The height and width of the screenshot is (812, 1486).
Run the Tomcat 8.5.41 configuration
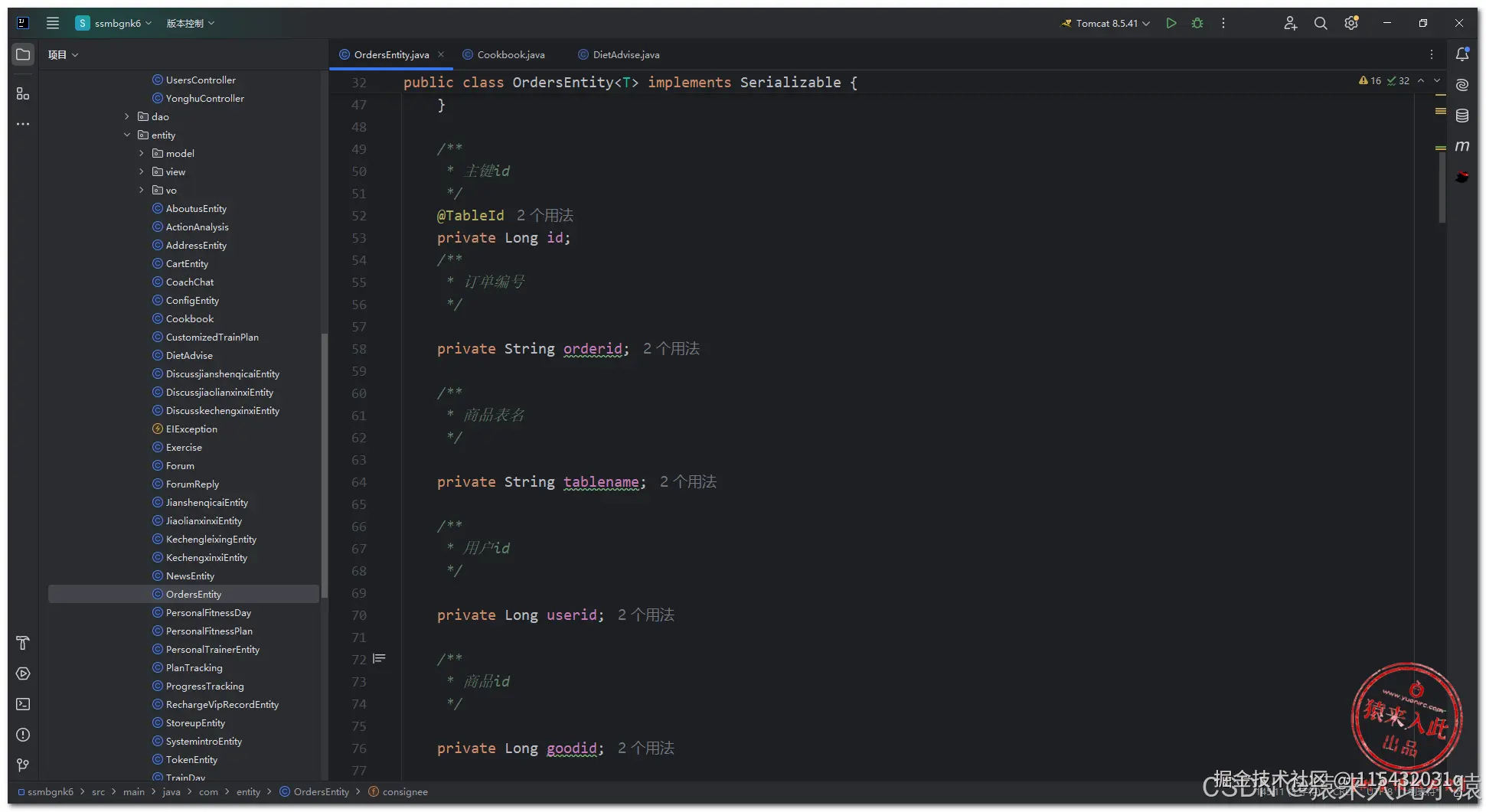tap(1171, 23)
